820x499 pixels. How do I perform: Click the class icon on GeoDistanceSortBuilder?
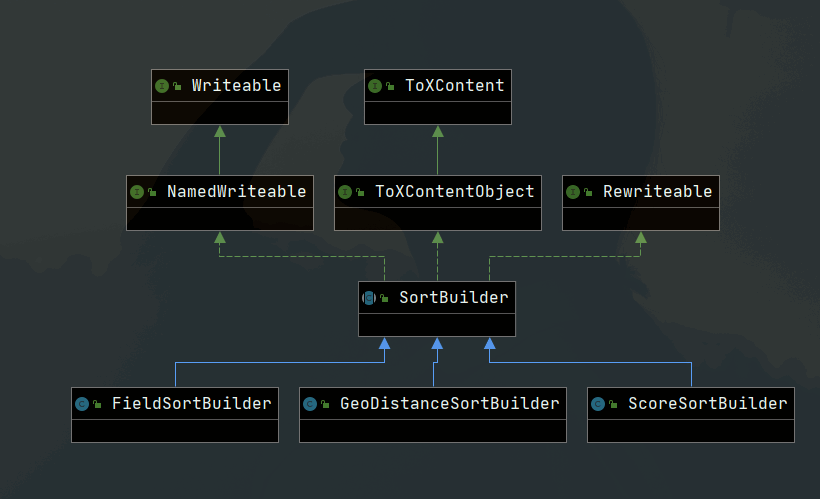(x=309, y=404)
